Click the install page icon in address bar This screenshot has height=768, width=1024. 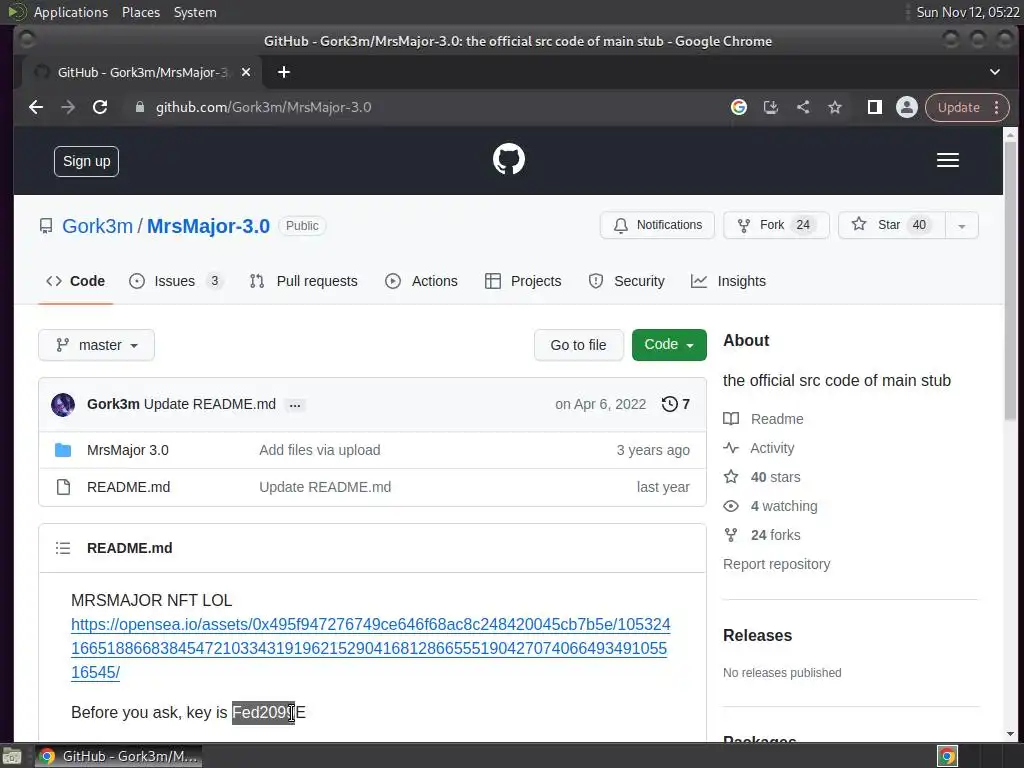point(771,107)
